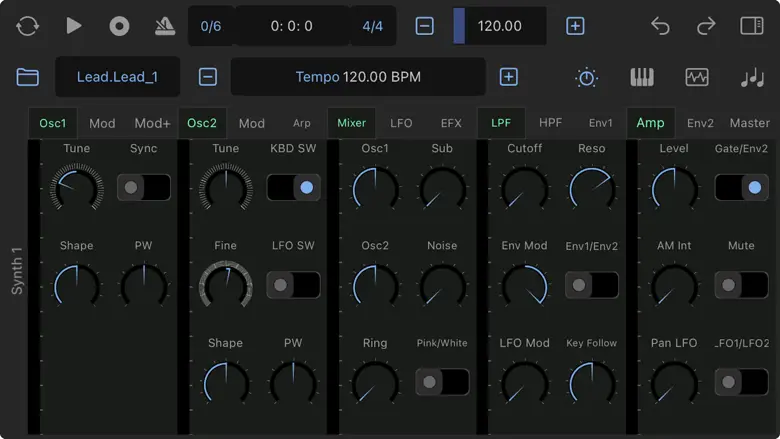Click plus button beside Tempo parameter
Screen dimensions: 780x439
[508, 77]
